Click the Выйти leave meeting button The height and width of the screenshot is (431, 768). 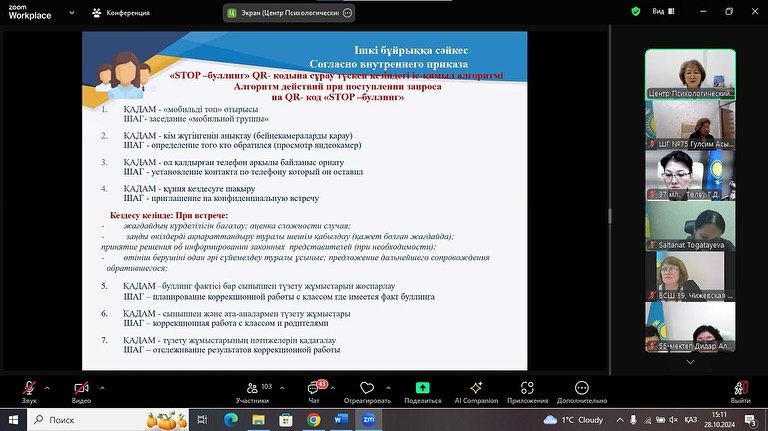[x=740, y=388]
